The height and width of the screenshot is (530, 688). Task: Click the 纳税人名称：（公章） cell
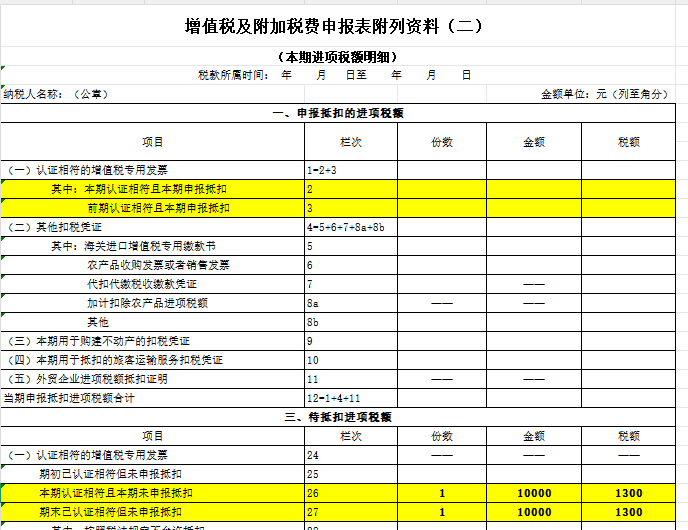point(152,94)
